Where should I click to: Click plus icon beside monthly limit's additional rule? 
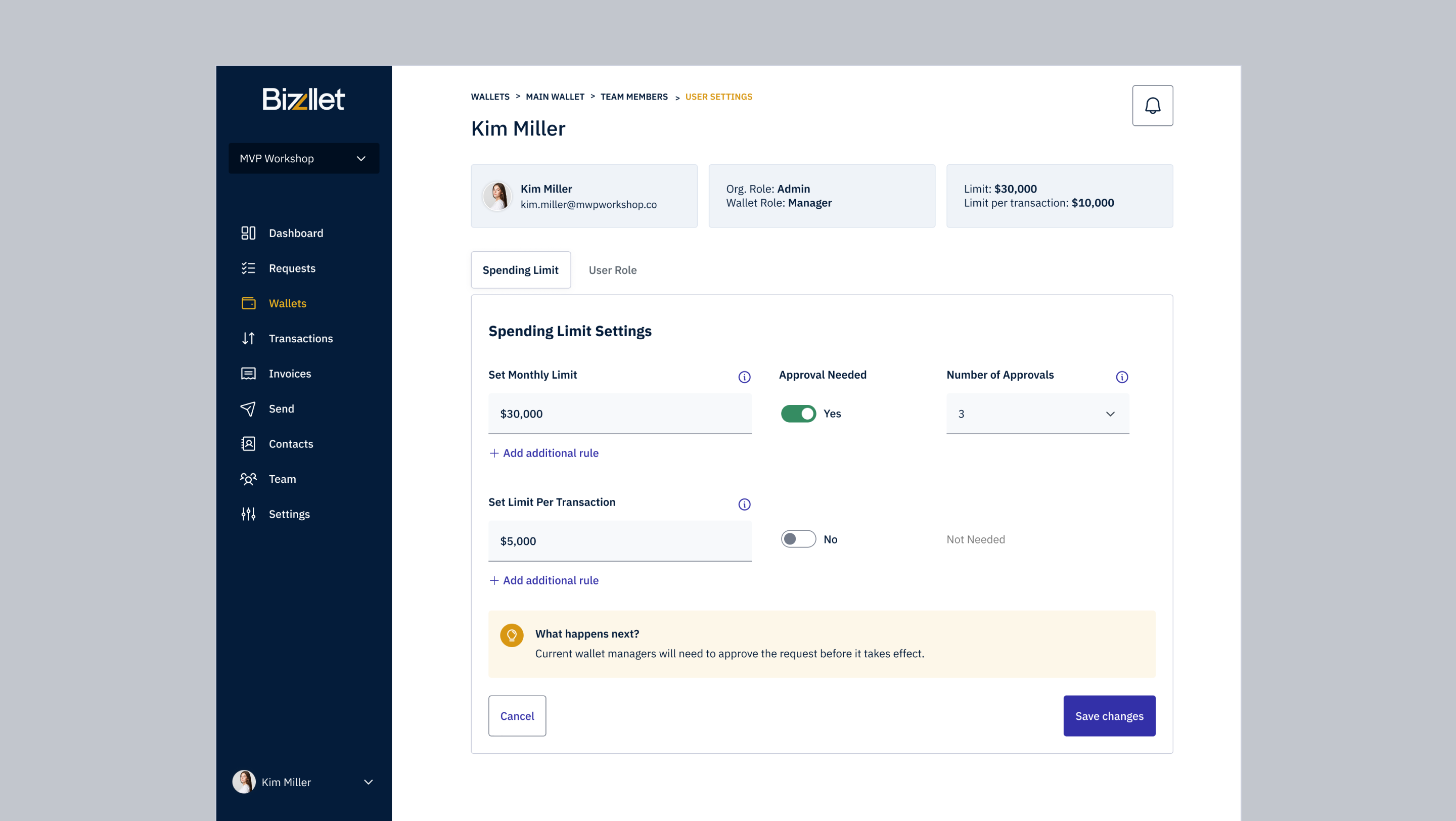pyautogui.click(x=494, y=453)
